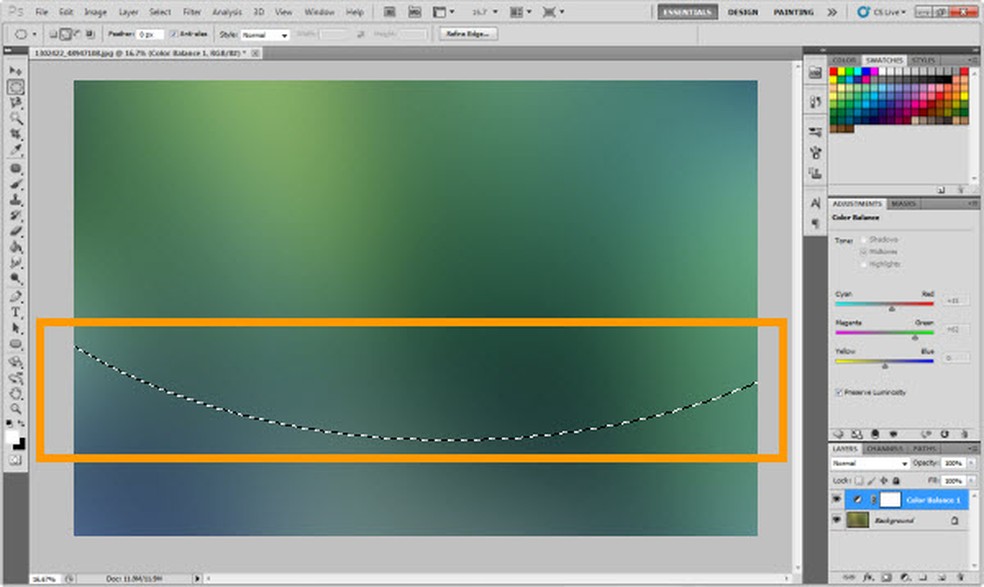The height and width of the screenshot is (587, 984).
Task: Select the Pen tool
Action: pos(16,296)
